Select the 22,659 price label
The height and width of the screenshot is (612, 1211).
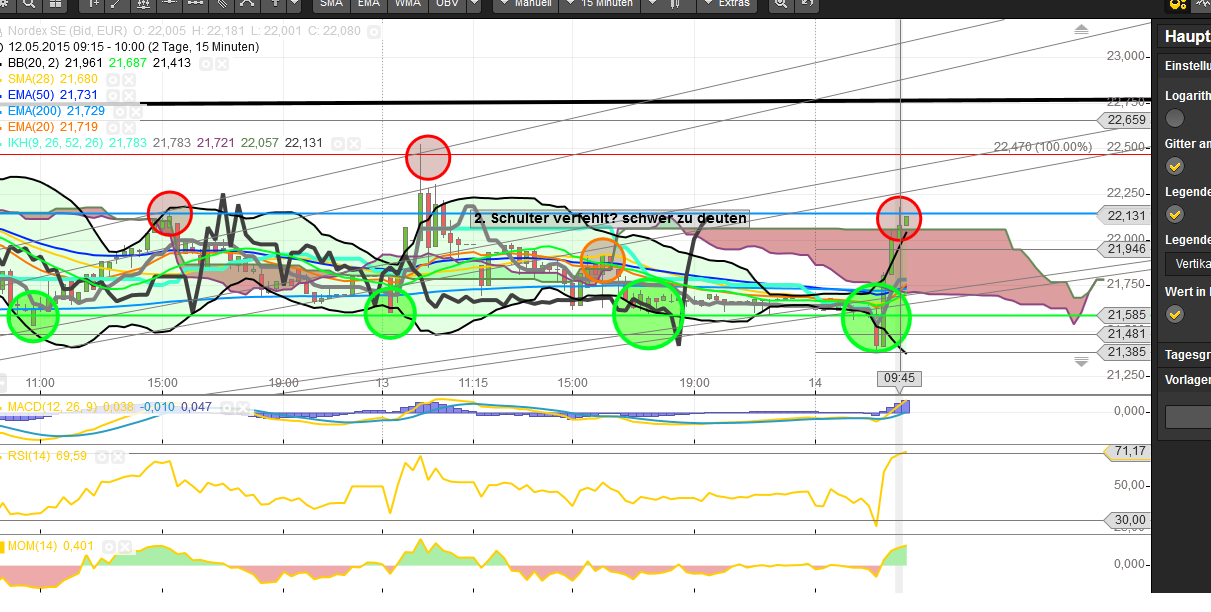click(1123, 120)
